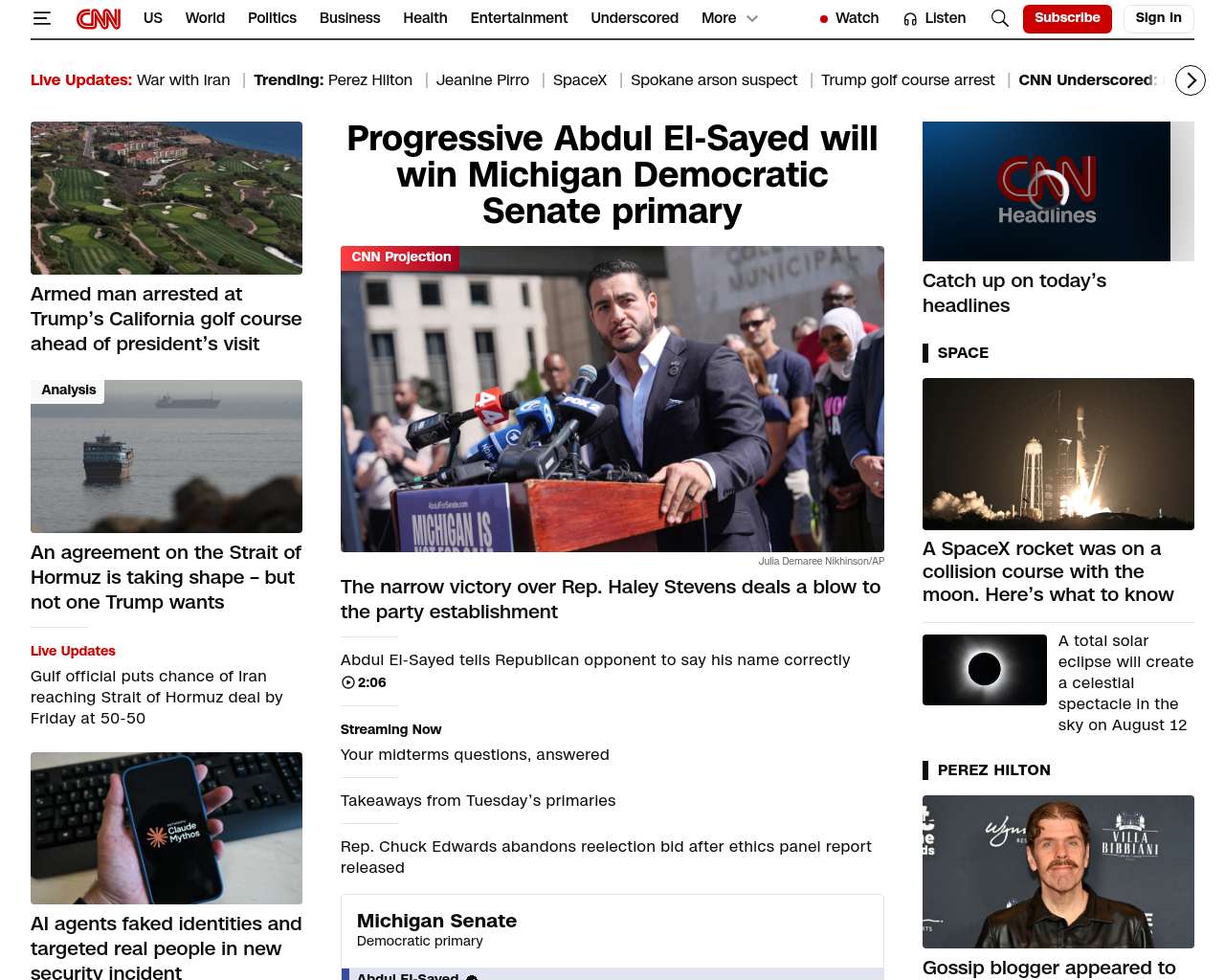The width and height of the screenshot is (1225, 980).
Task: Open trending topic Spokane arson suspect
Action: [714, 80]
